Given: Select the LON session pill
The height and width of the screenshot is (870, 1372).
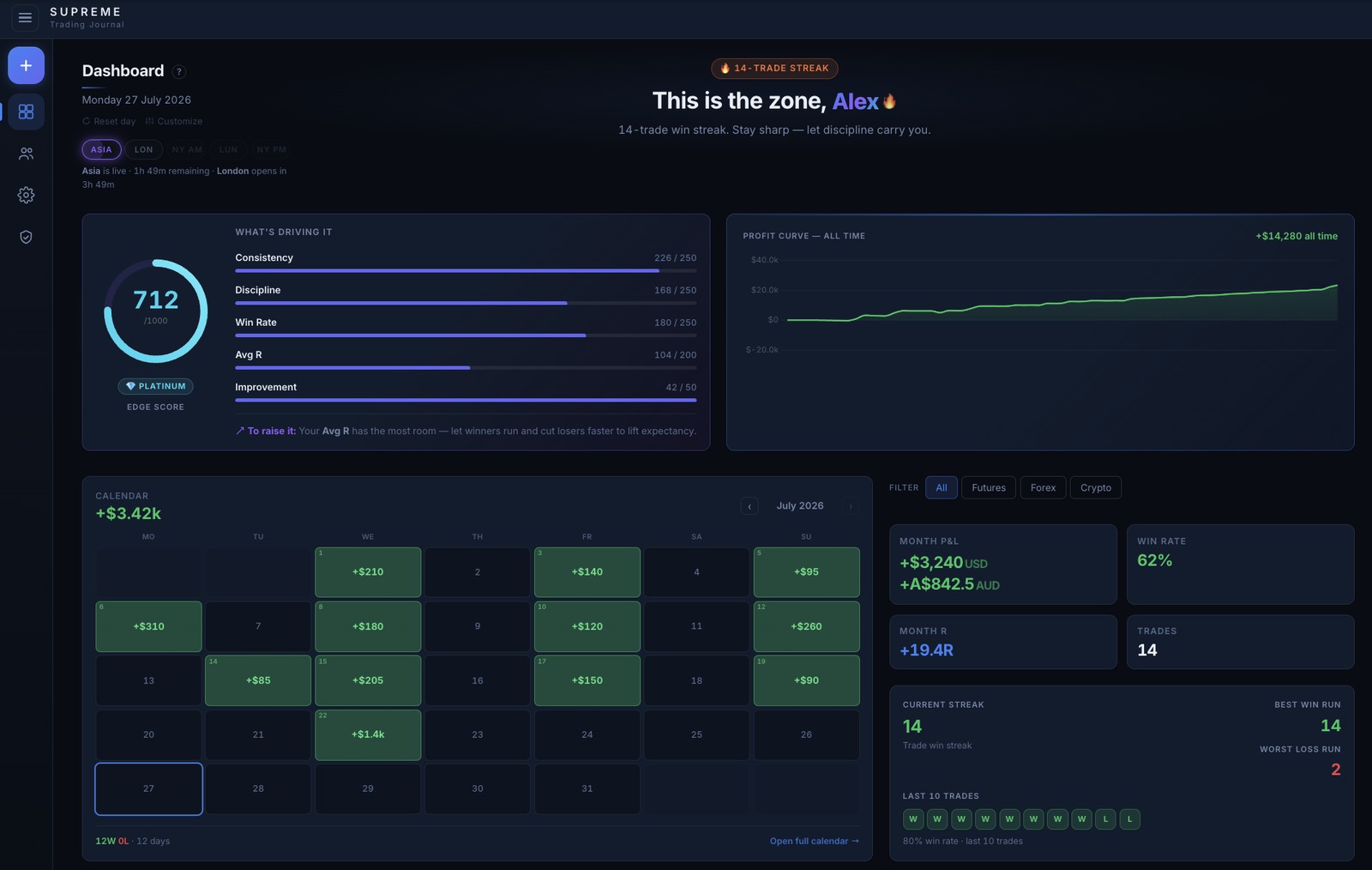Looking at the screenshot, I should point(144,149).
